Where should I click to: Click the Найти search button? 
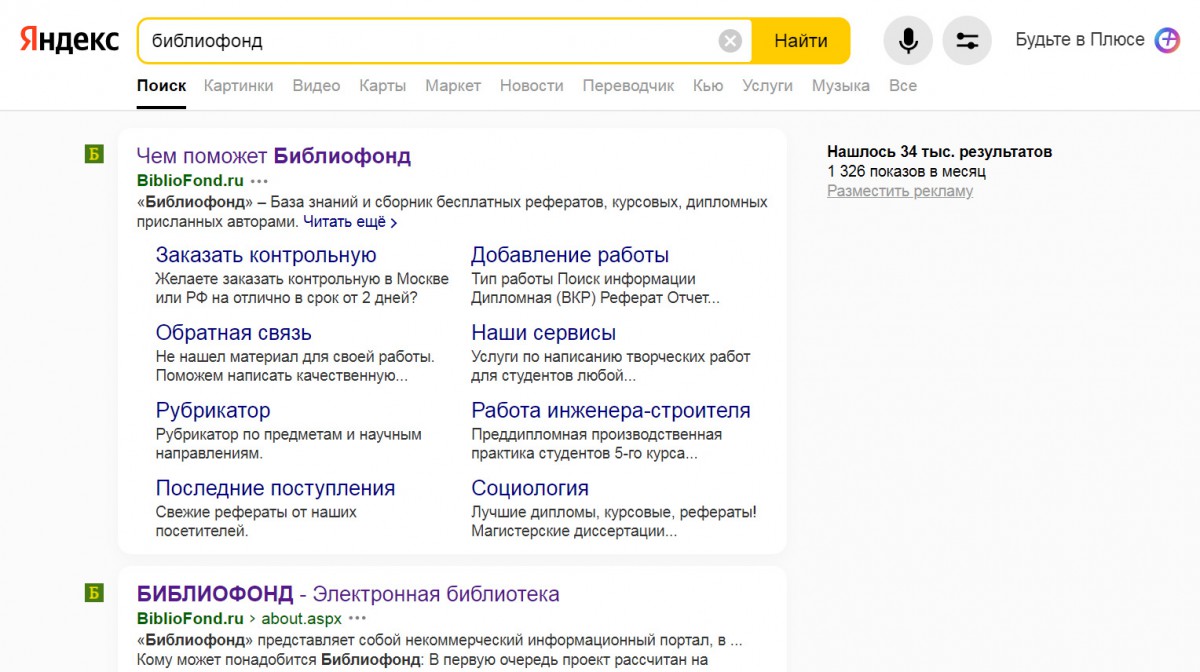click(801, 41)
